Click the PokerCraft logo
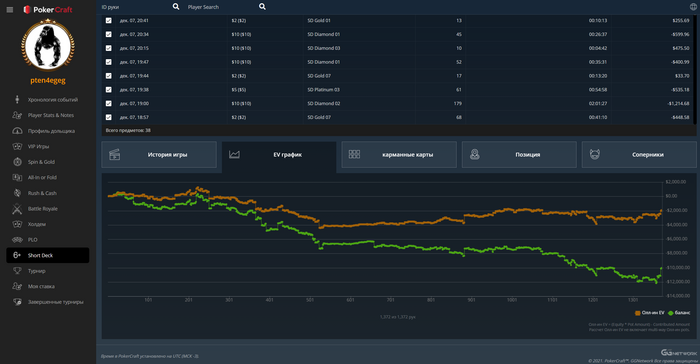Screen dimensions: 700x364 tap(48, 9)
